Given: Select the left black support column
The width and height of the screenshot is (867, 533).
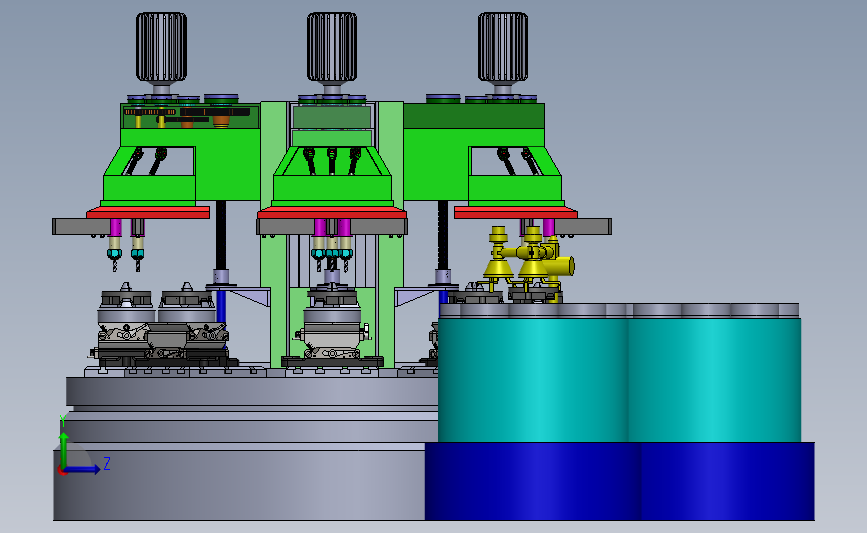Looking at the screenshot, I should tap(221, 235).
